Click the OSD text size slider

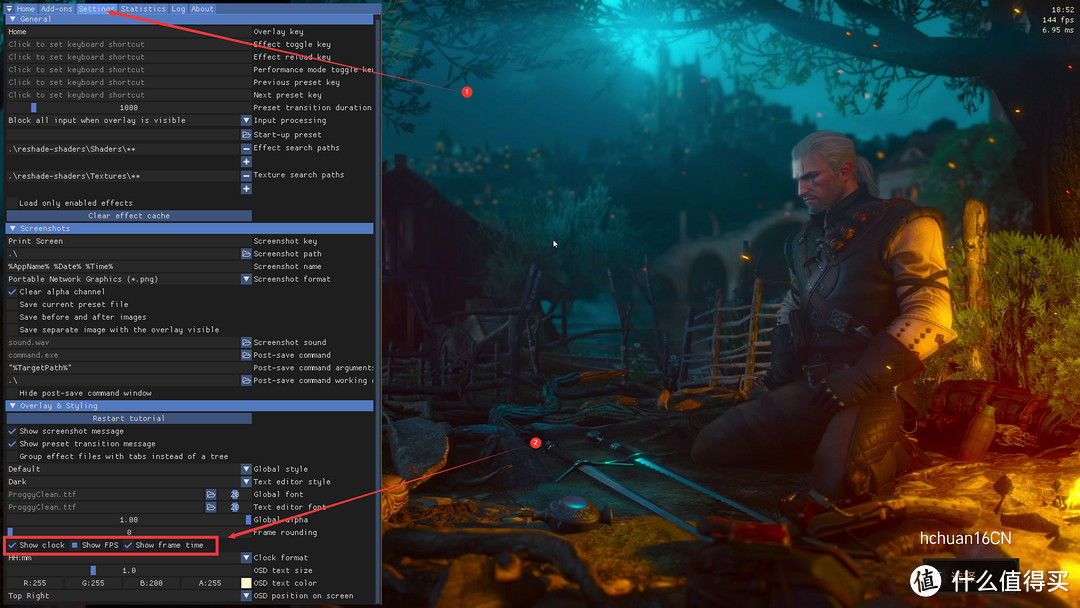[x=129, y=571]
